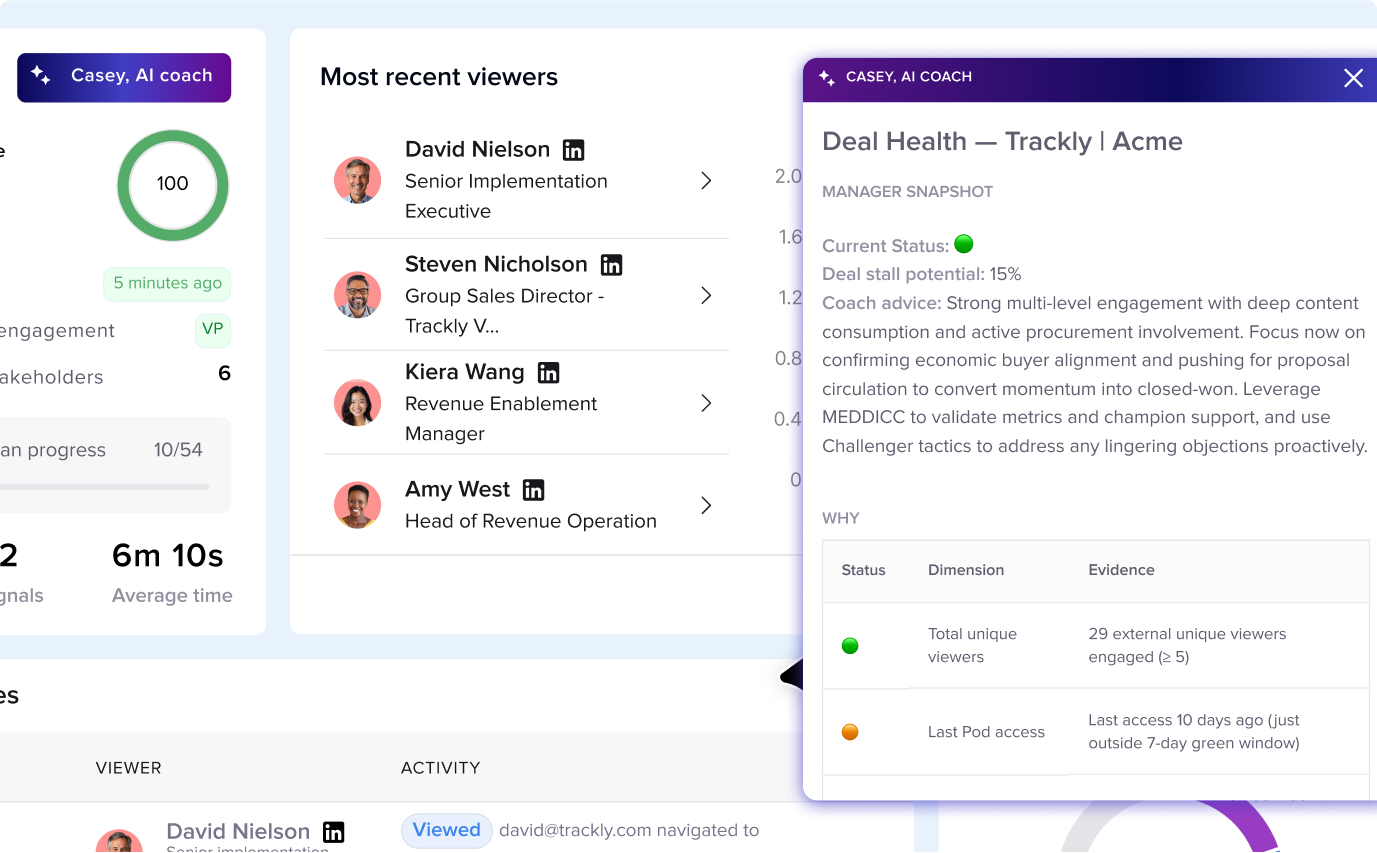The width and height of the screenshot is (1377, 853).
Task: Click 'Revenue Enablement Manager' job title
Action: [501, 418]
